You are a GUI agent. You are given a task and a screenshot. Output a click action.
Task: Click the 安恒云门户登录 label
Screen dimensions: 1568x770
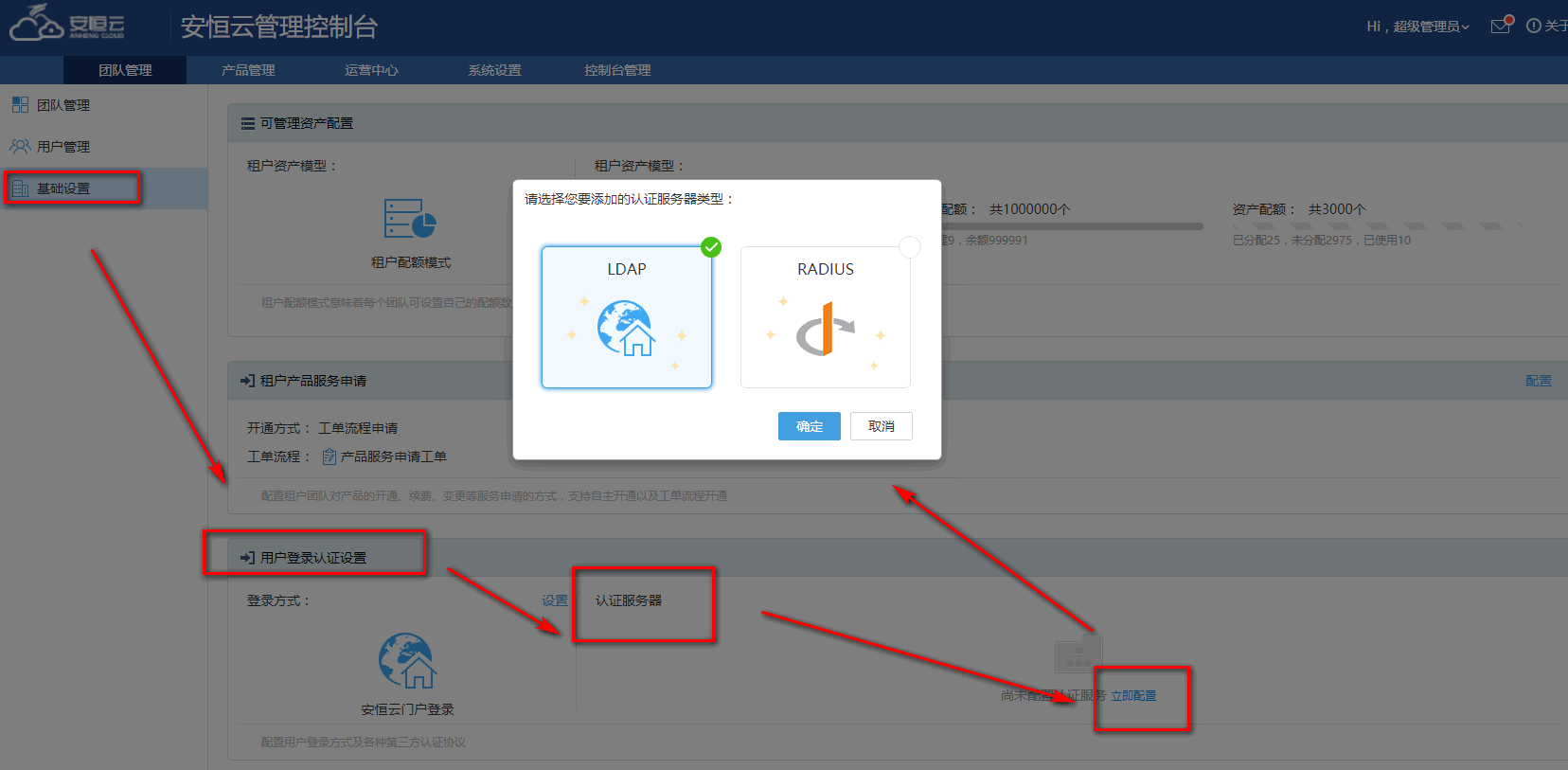pos(408,709)
